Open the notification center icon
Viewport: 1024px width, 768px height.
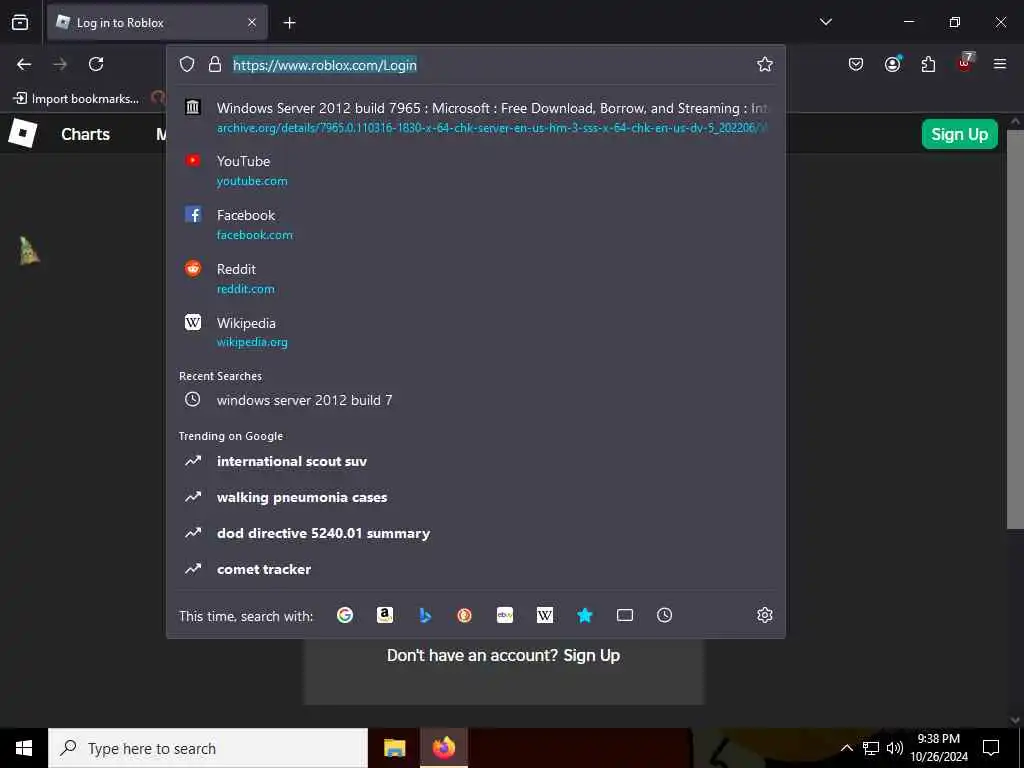coord(991,748)
